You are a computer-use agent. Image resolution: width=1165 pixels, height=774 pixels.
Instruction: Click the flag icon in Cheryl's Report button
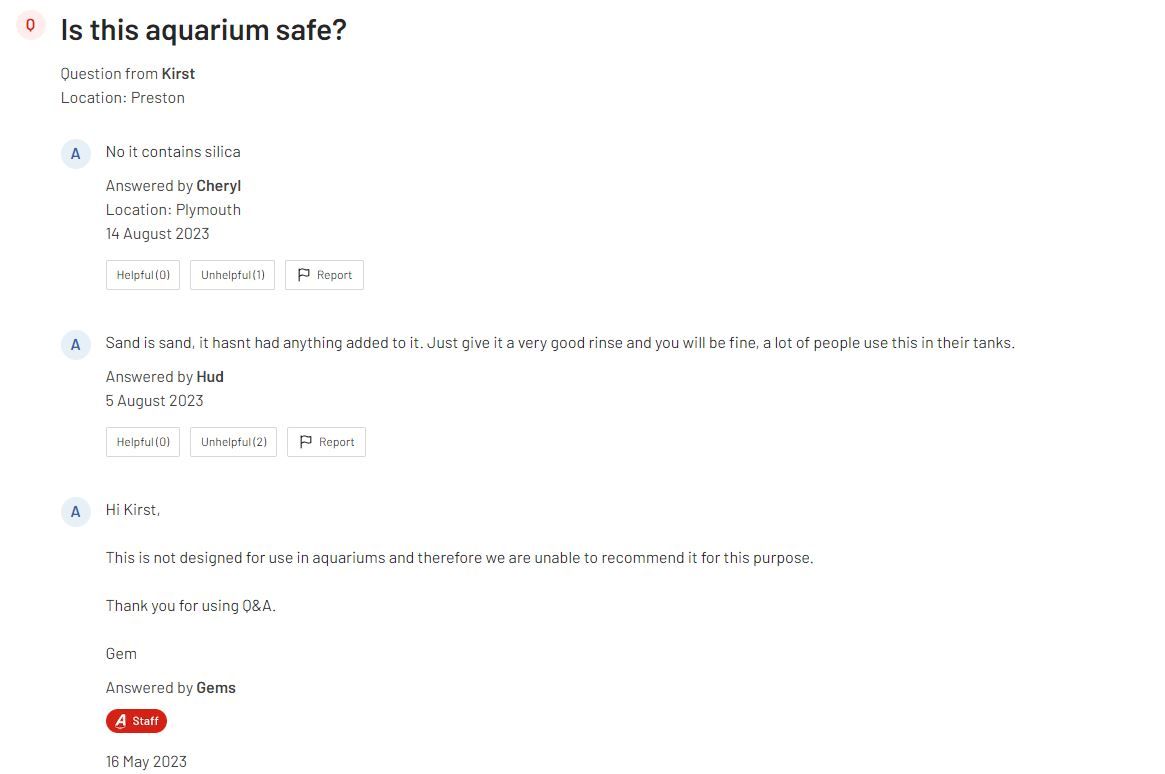(x=304, y=275)
